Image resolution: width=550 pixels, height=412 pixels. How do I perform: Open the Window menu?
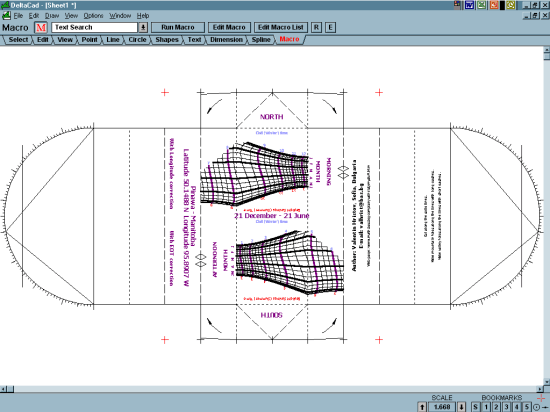click(x=120, y=16)
